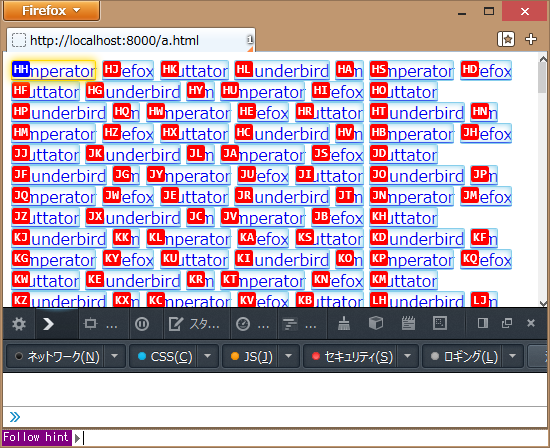Click the page vertical scrollbar thumb
The height and width of the screenshot is (448, 550).
pyautogui.click(x=542, y=78)
